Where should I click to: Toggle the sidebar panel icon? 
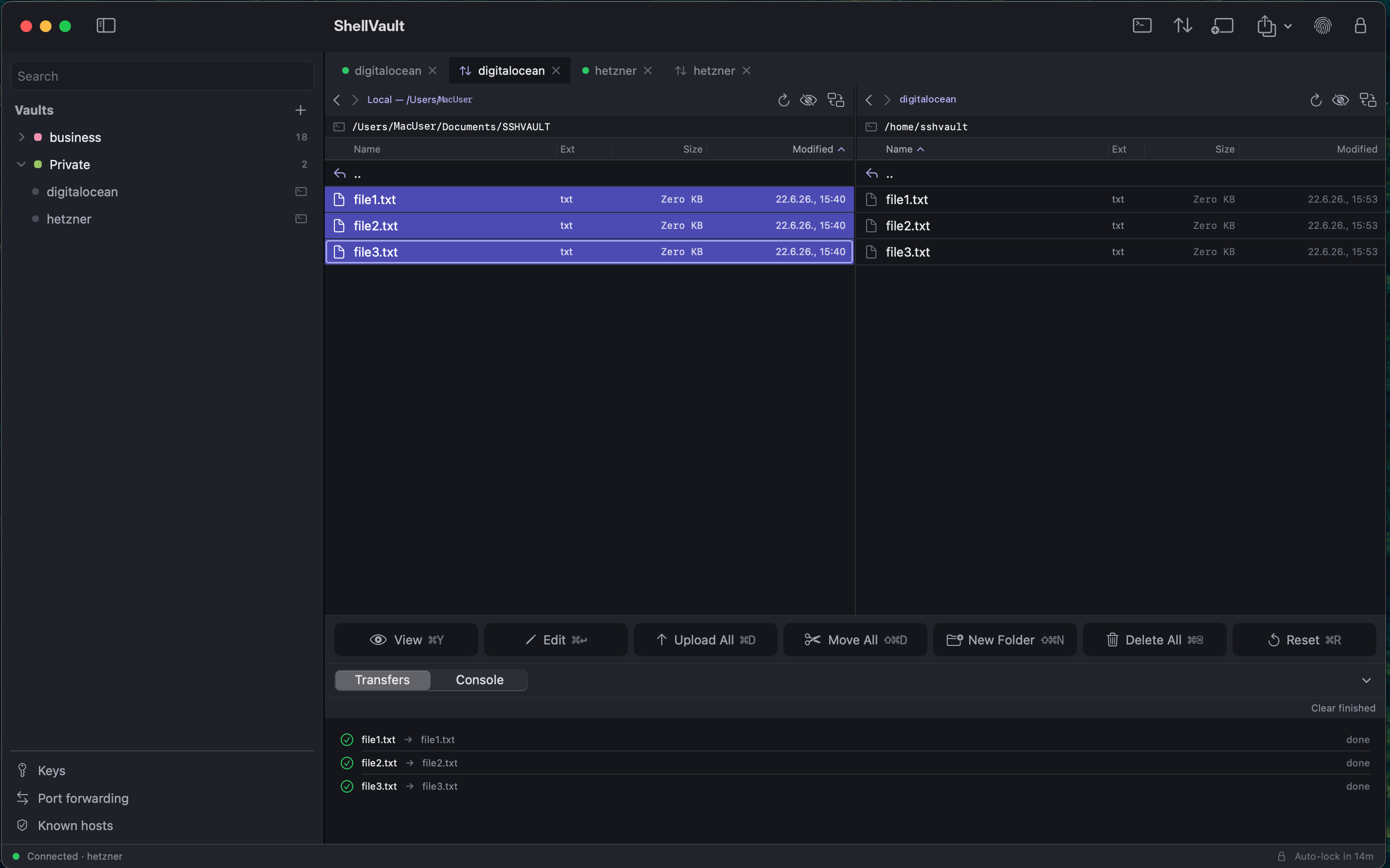click(x=105, y=26)
